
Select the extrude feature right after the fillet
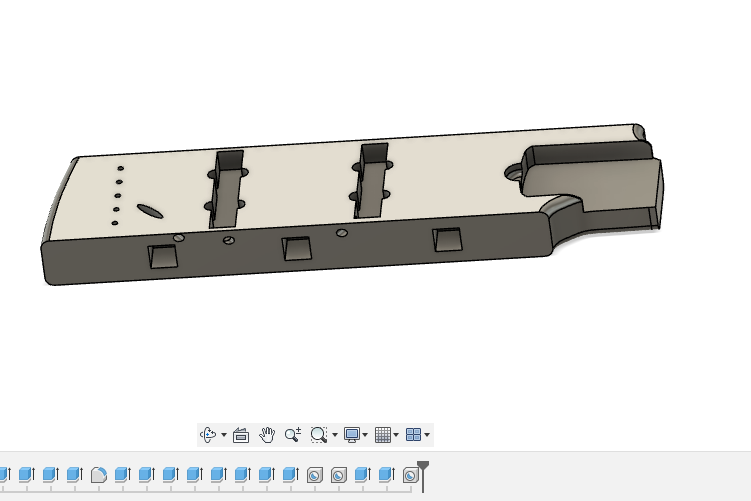[x=123, y=475]
